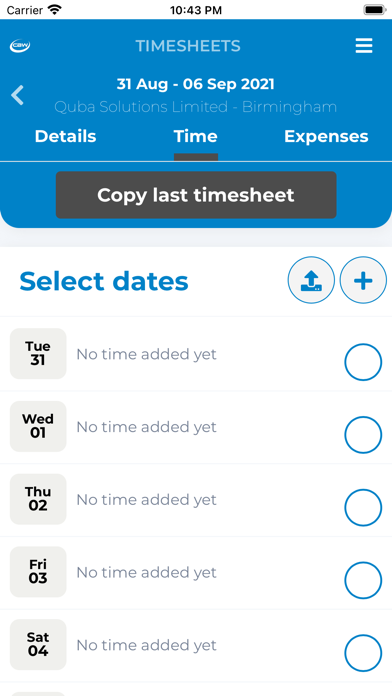Screen dimensions: 392x696
Task: Select the Sat 04 radio circle
Action: (363, 653)
